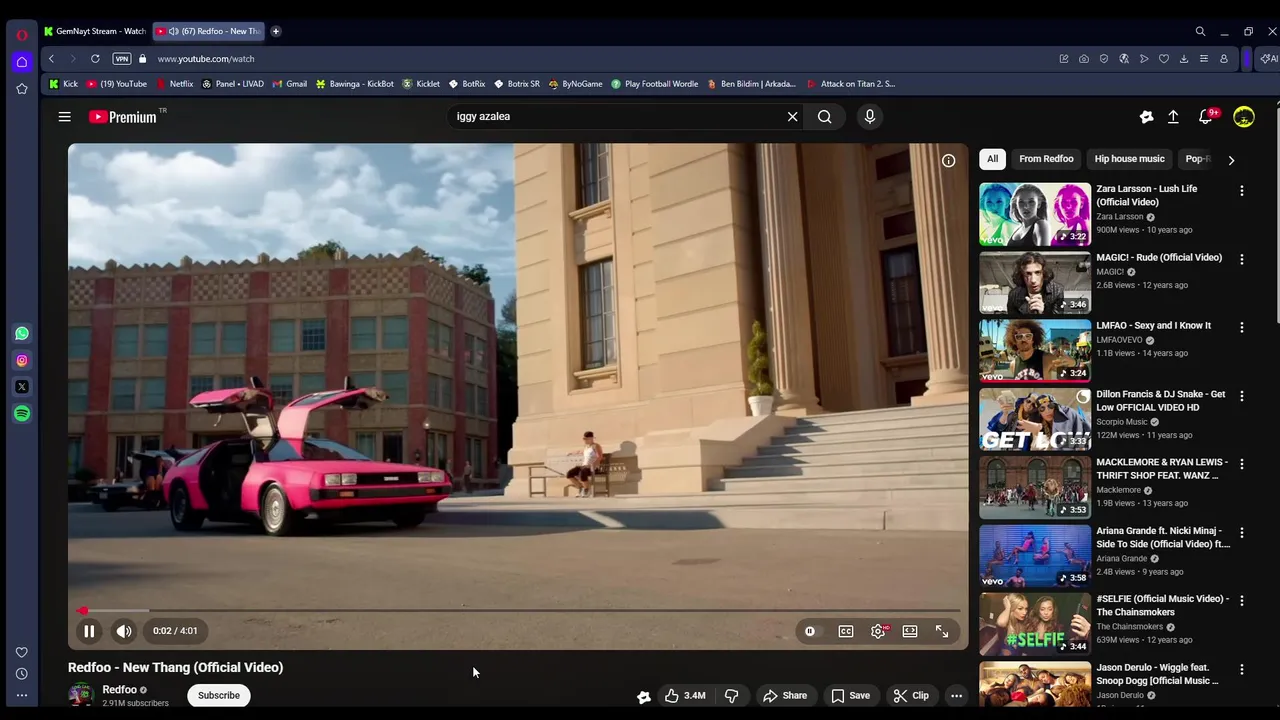
Task: Open more actions ellipsis below video
Action: (x=956, y=696)
